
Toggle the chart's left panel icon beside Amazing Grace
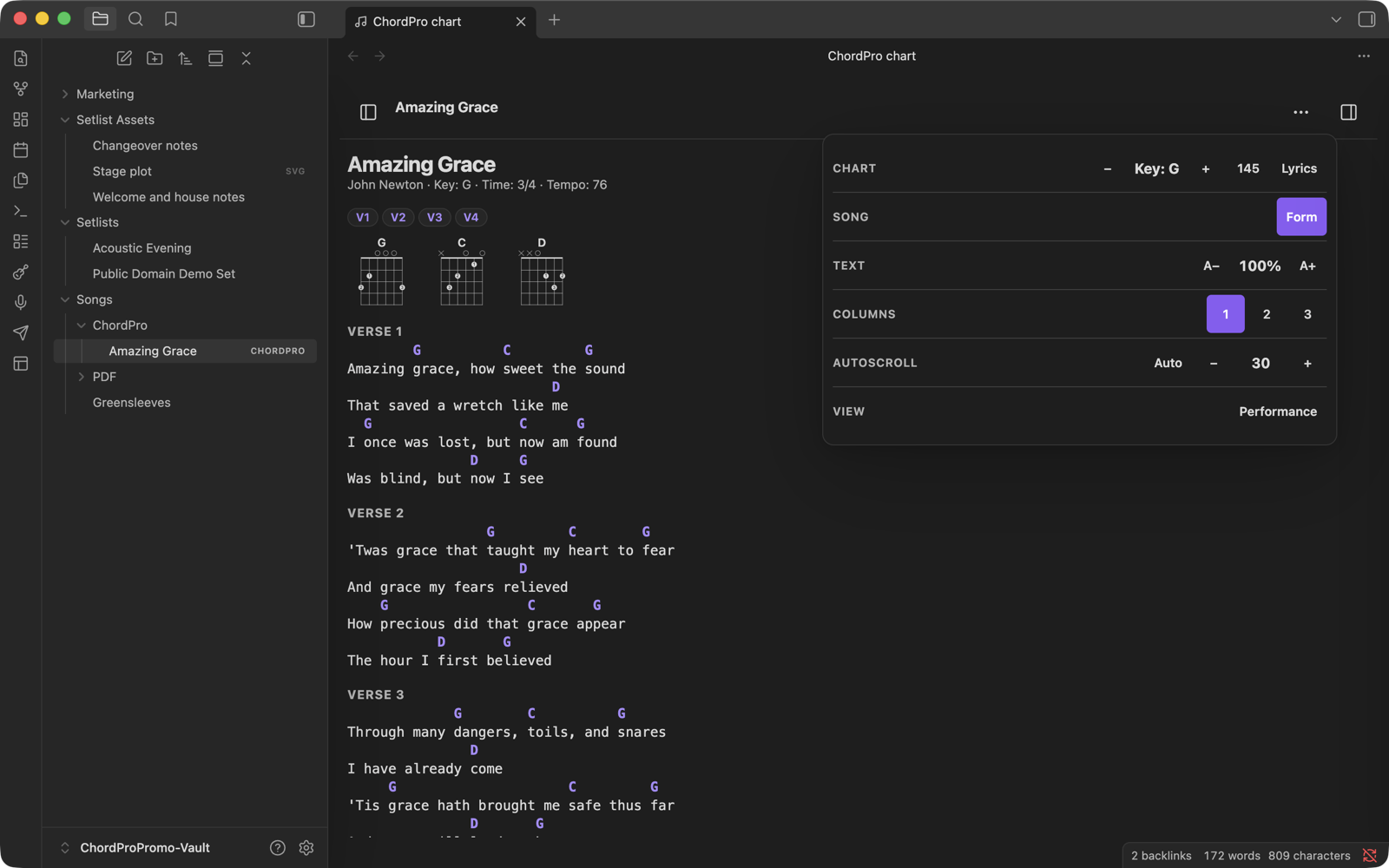click(368, 112)
